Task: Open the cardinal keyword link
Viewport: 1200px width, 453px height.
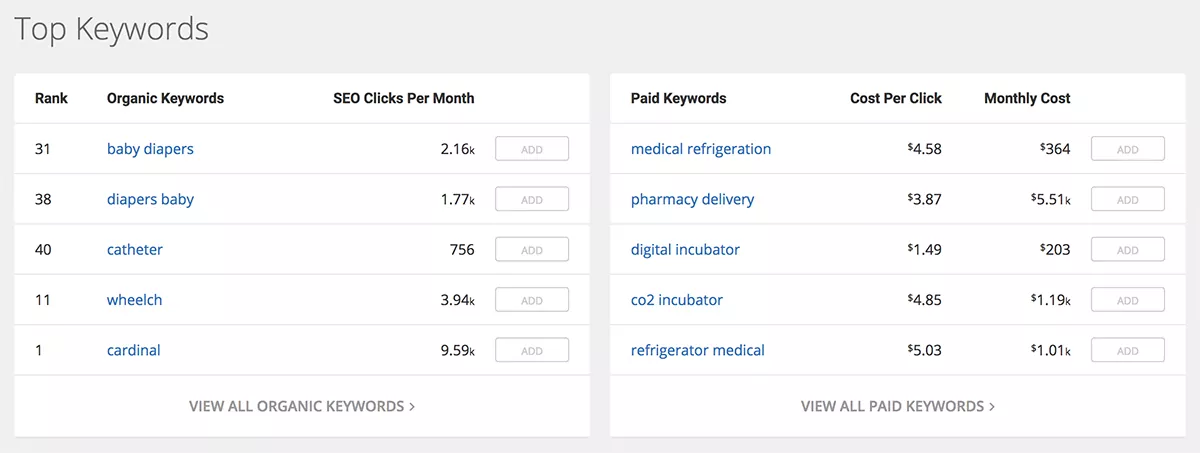Action: 134,350
